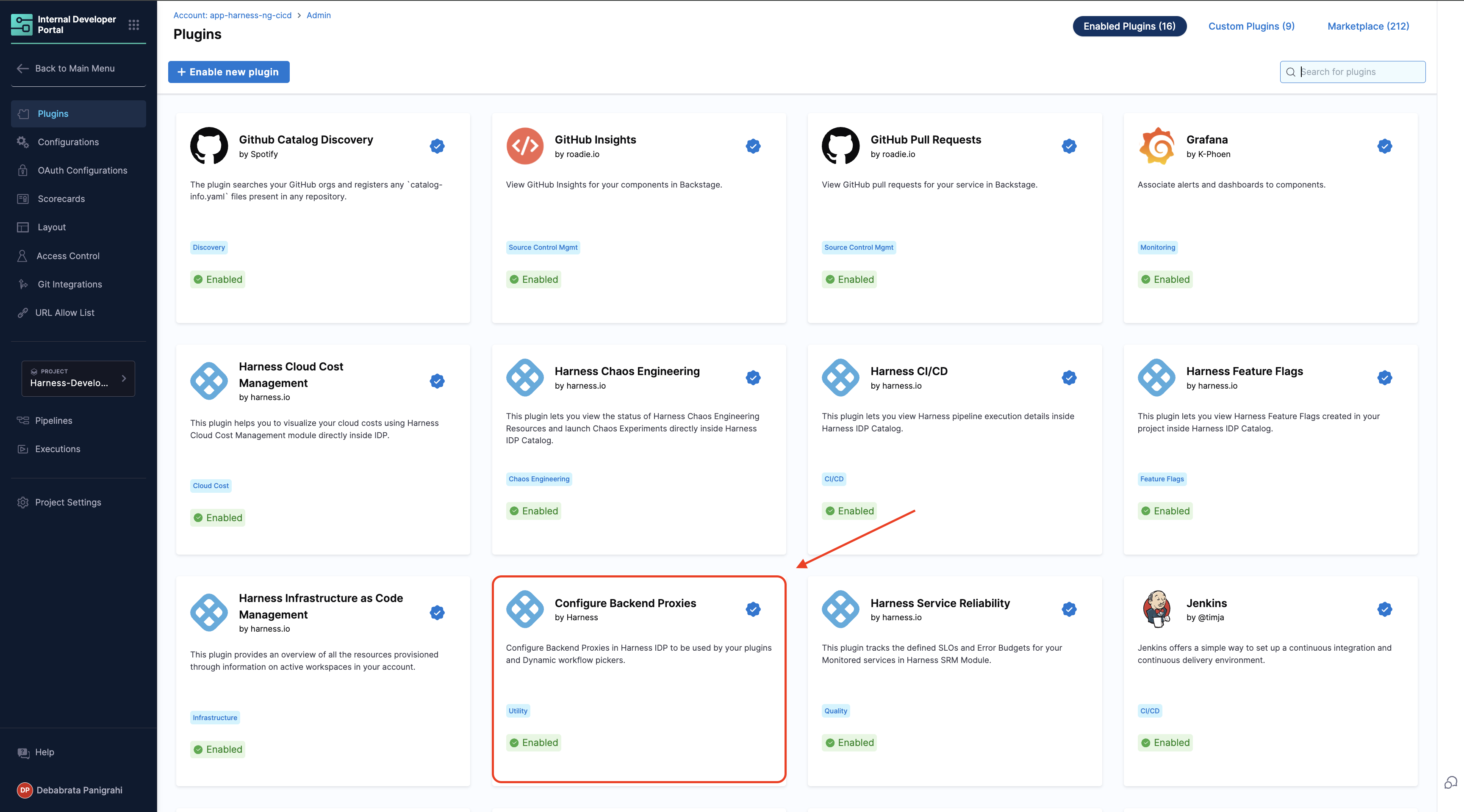Click the Harness CI/CD plugin logo
Viewport: 1464px width, 812px height.
840,378
